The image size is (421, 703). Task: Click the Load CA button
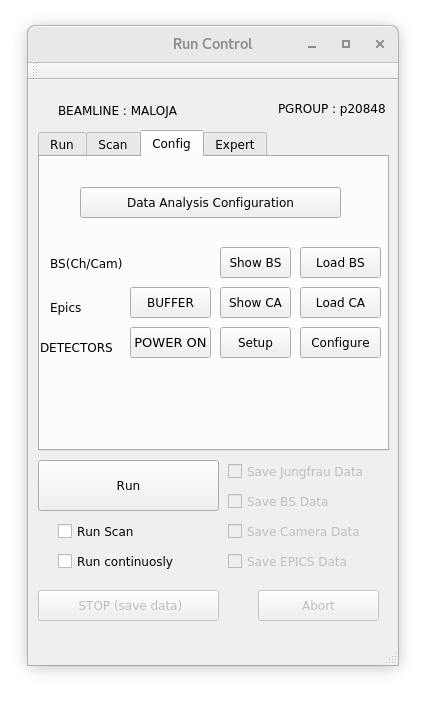click(340, 303)
